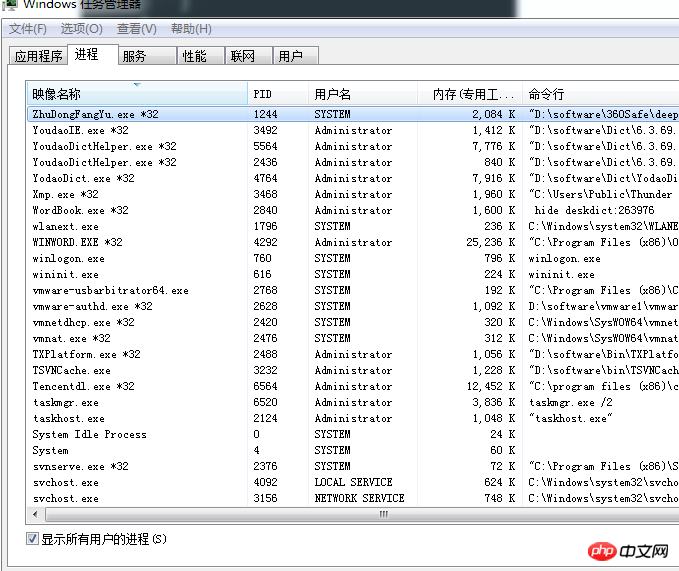The image size is (679, 571).
Task: Select Tencentdl.exe *32 process
Action: [x=83, y=387]
